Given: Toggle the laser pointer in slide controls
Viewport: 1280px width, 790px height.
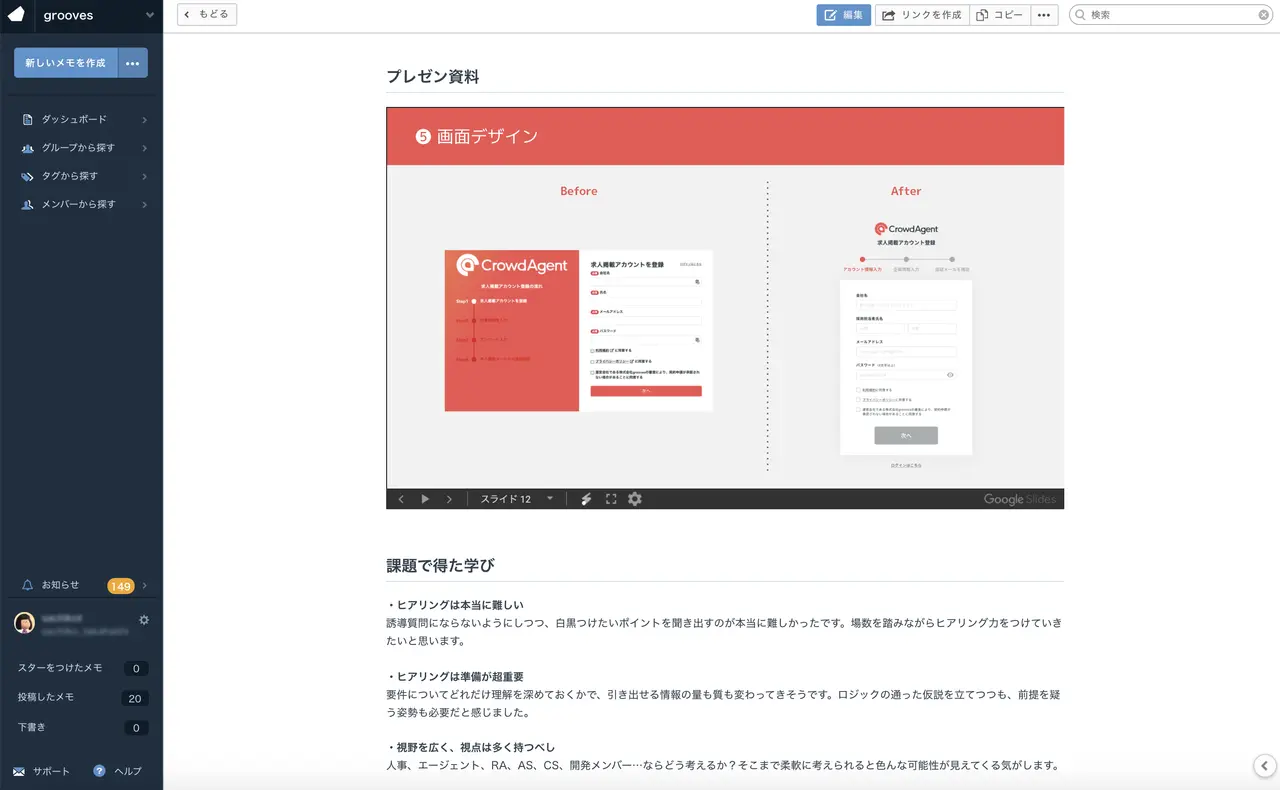Looking at the screenshot, I should [587, 499].
